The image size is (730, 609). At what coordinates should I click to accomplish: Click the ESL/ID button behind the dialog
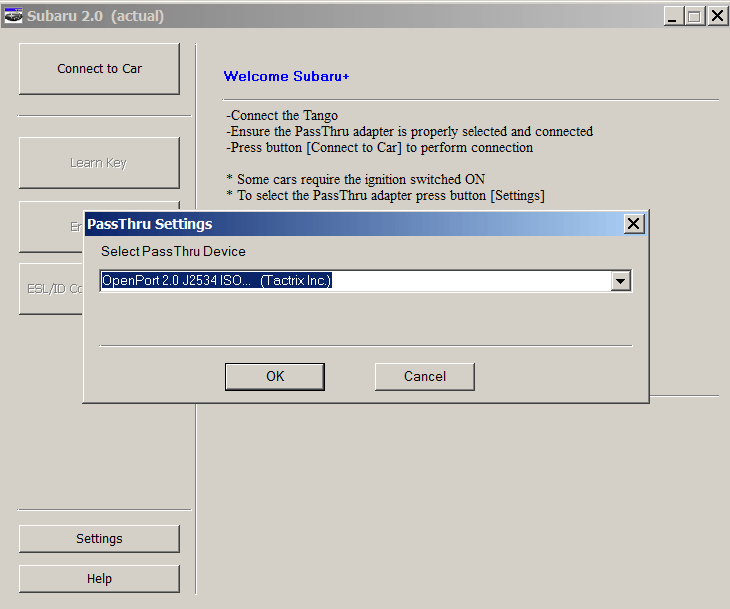(x=51, y=289)
